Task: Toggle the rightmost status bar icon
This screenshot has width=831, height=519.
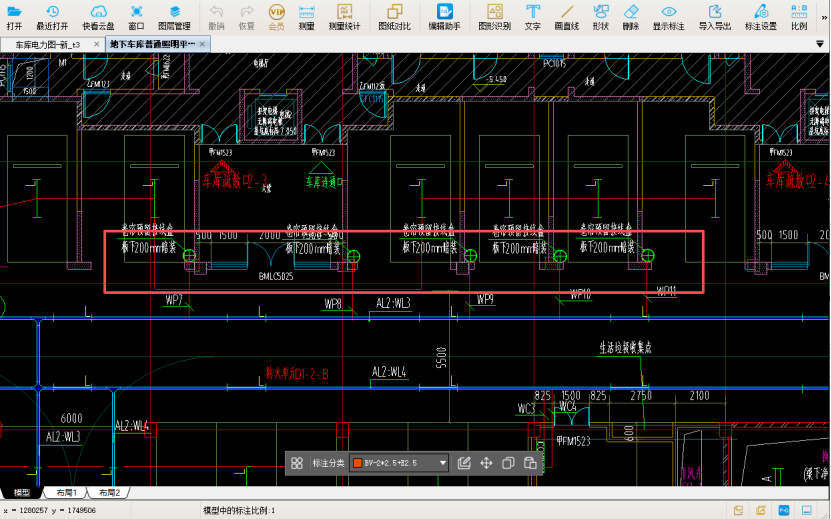Action: click(806, 510)
